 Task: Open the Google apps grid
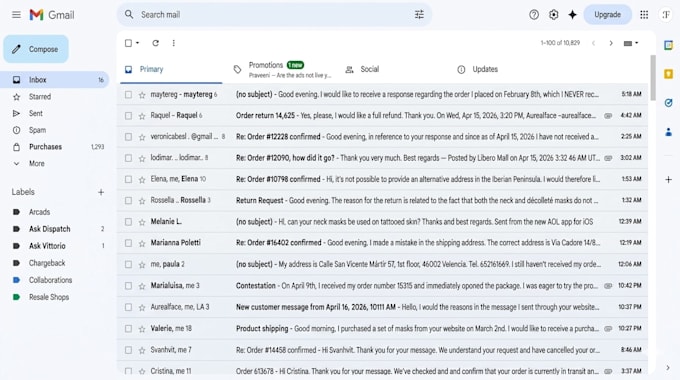tap(644, 15)
